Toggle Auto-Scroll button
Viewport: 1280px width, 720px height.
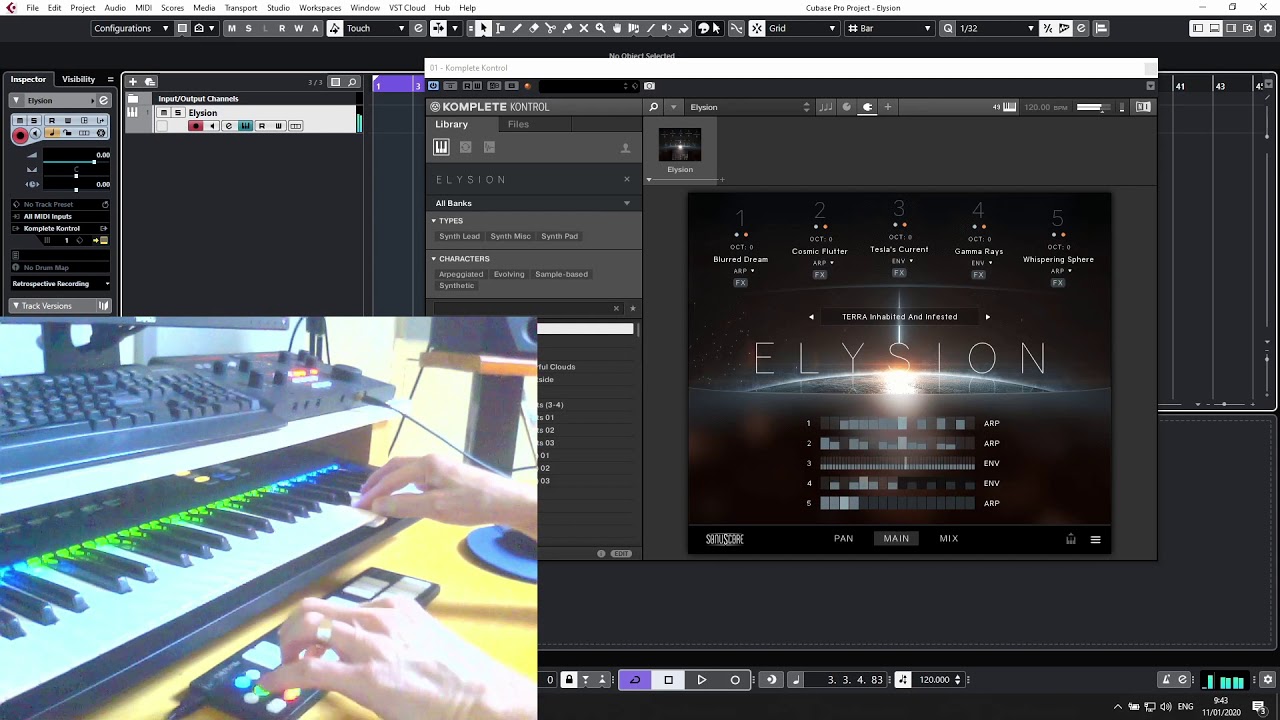pos(438,28)
